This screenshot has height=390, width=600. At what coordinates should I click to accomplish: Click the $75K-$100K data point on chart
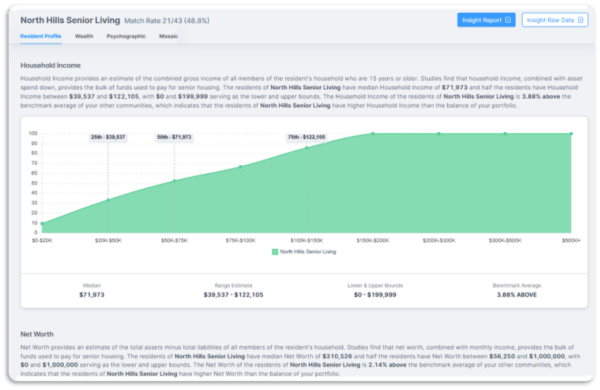pyautogui.click(x=240, y=167)
